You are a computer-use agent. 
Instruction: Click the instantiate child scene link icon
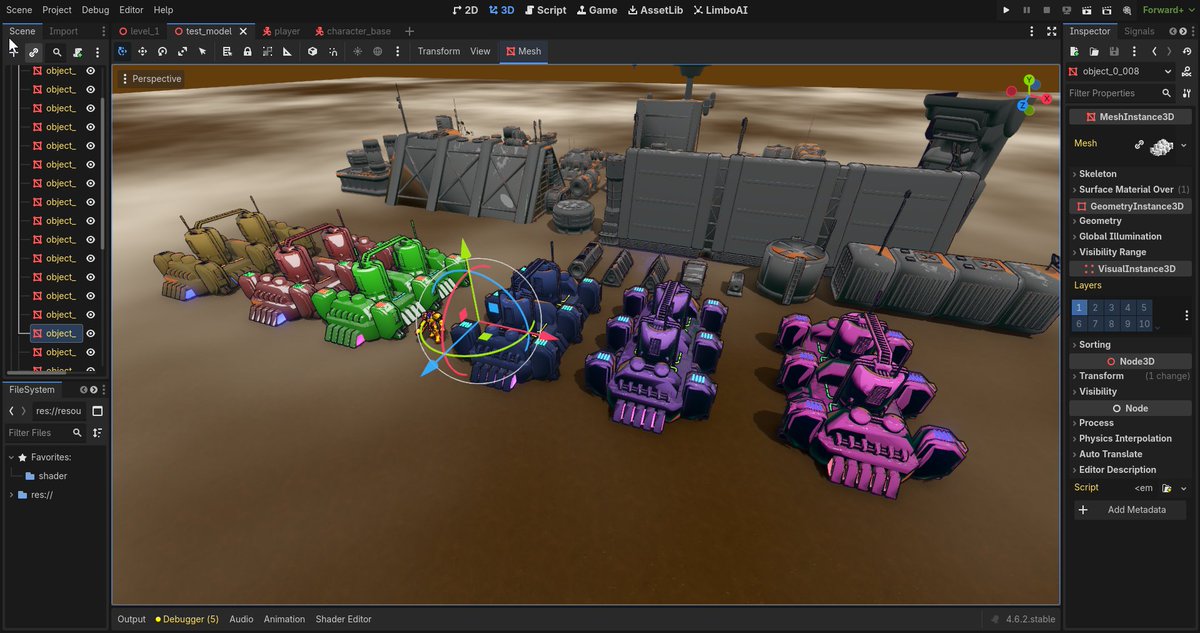(33, 52)
